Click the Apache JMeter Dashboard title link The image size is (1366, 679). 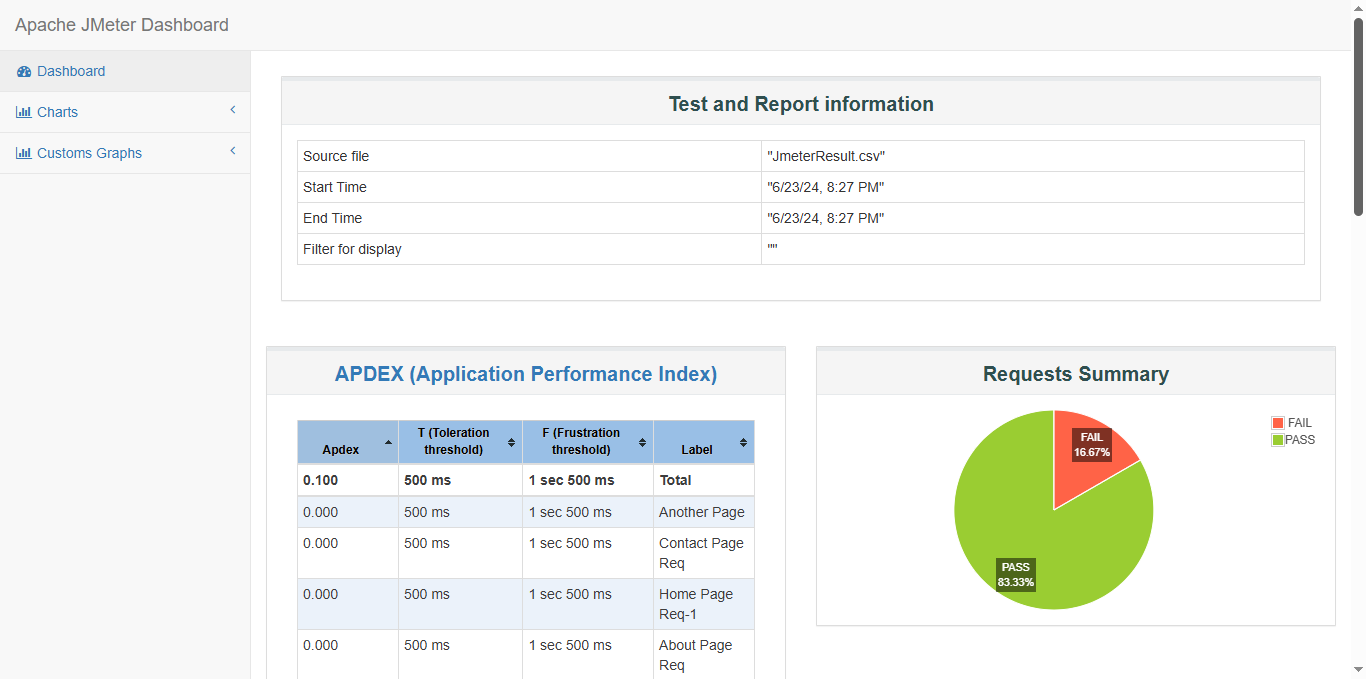122,25
